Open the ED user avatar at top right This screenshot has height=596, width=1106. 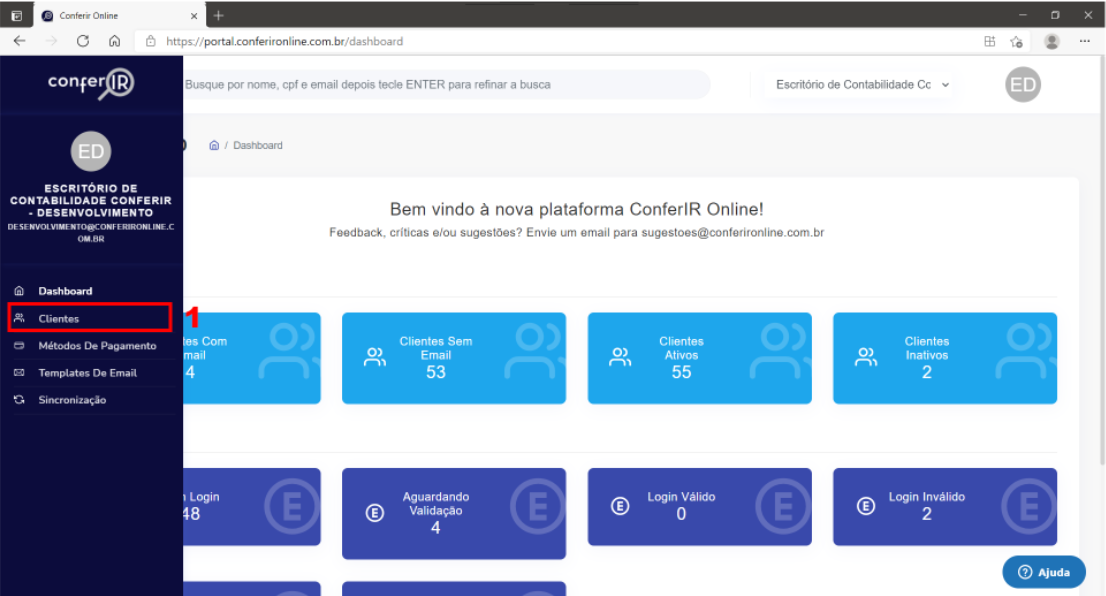pos(1023,85)
